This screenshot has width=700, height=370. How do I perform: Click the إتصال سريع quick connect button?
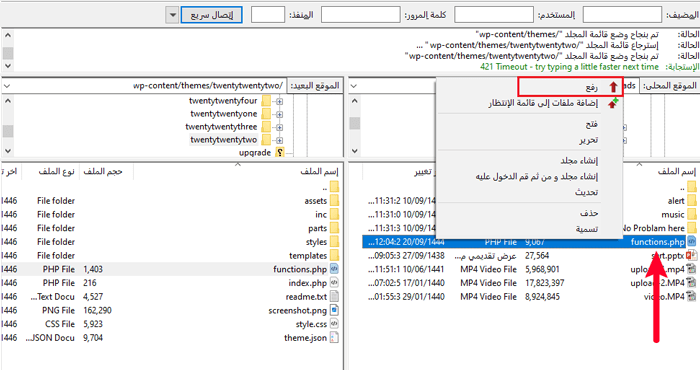pyautogui.click(x=212, y=15)
